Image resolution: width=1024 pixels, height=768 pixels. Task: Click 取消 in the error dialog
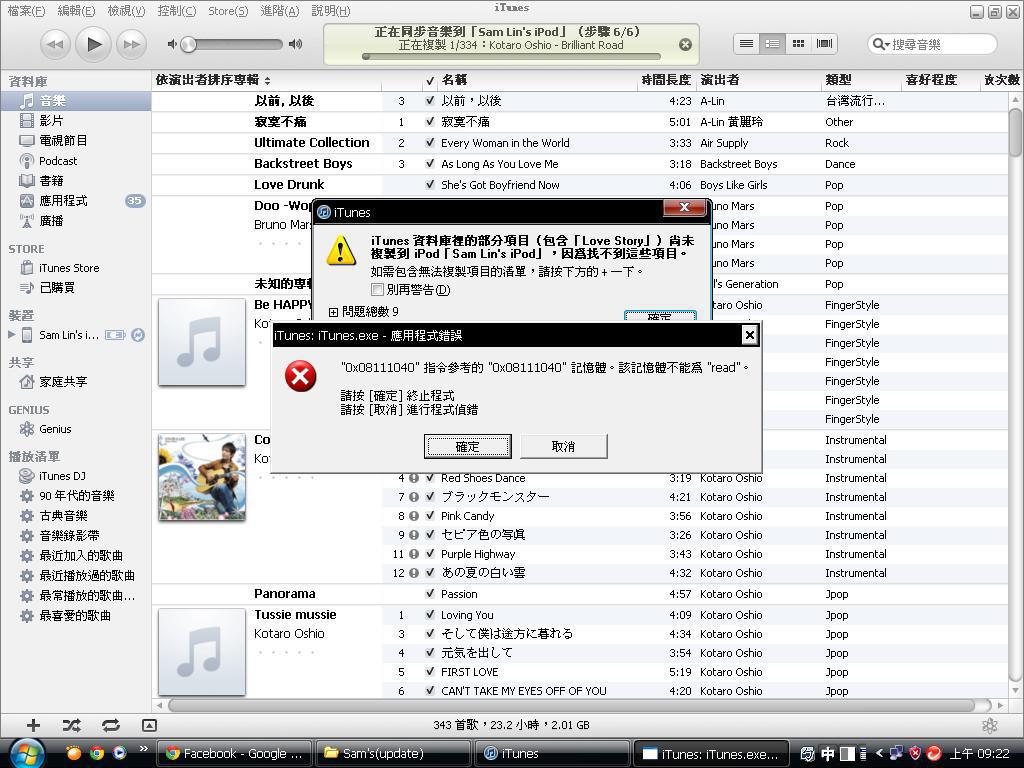coord(564,447)
